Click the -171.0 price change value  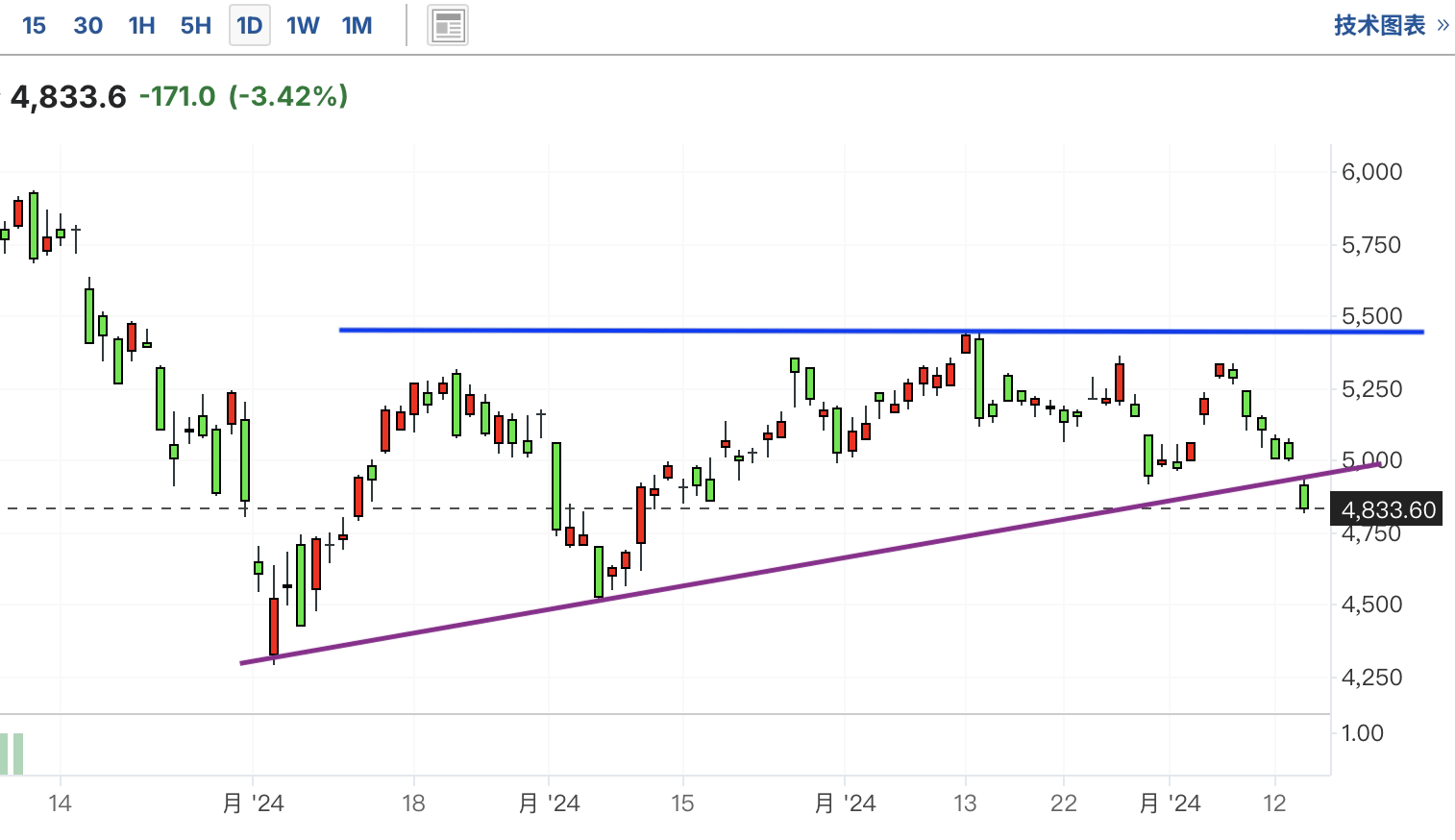(178, 96)
